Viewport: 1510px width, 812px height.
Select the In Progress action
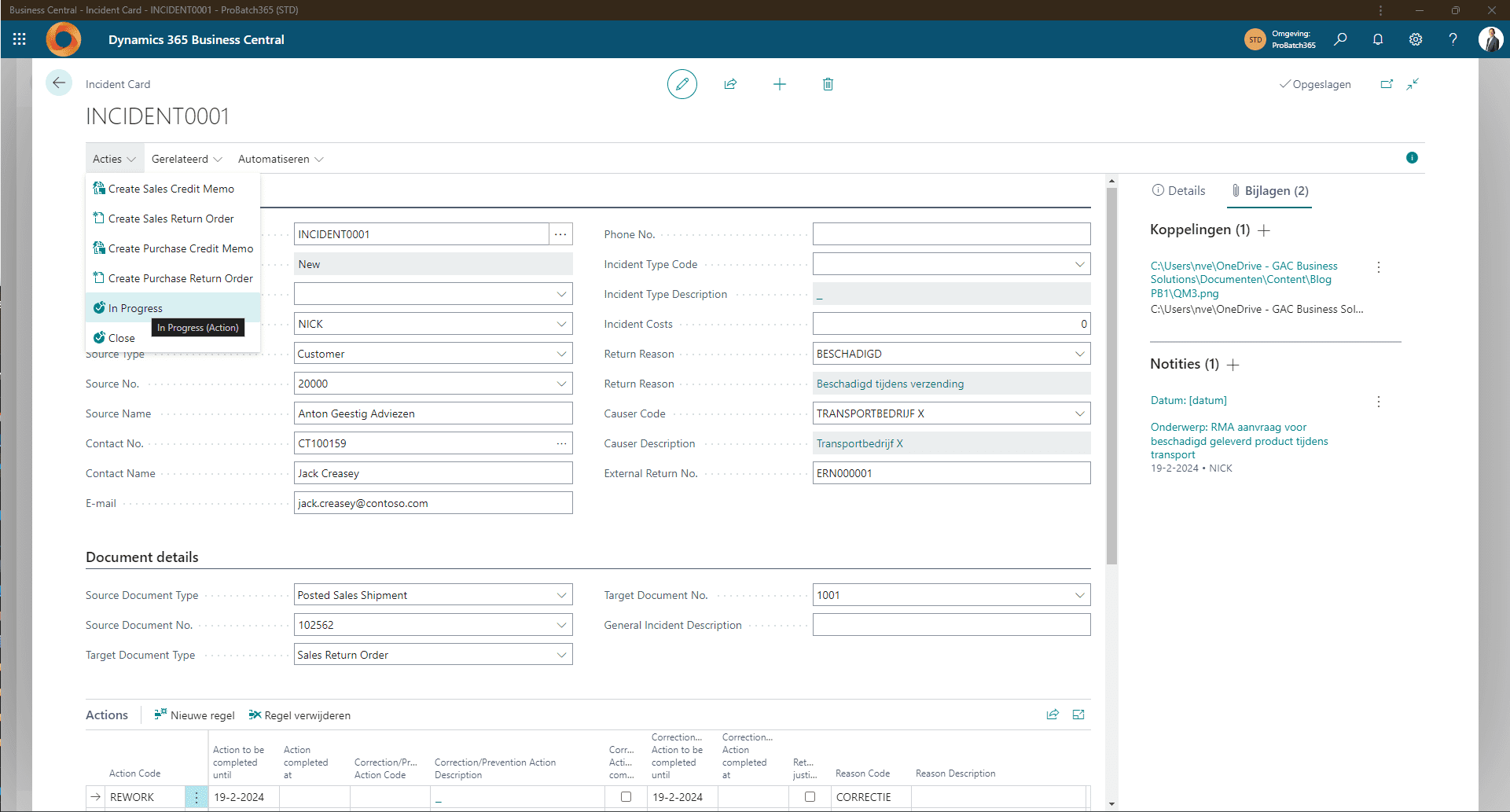pos(173,308)
